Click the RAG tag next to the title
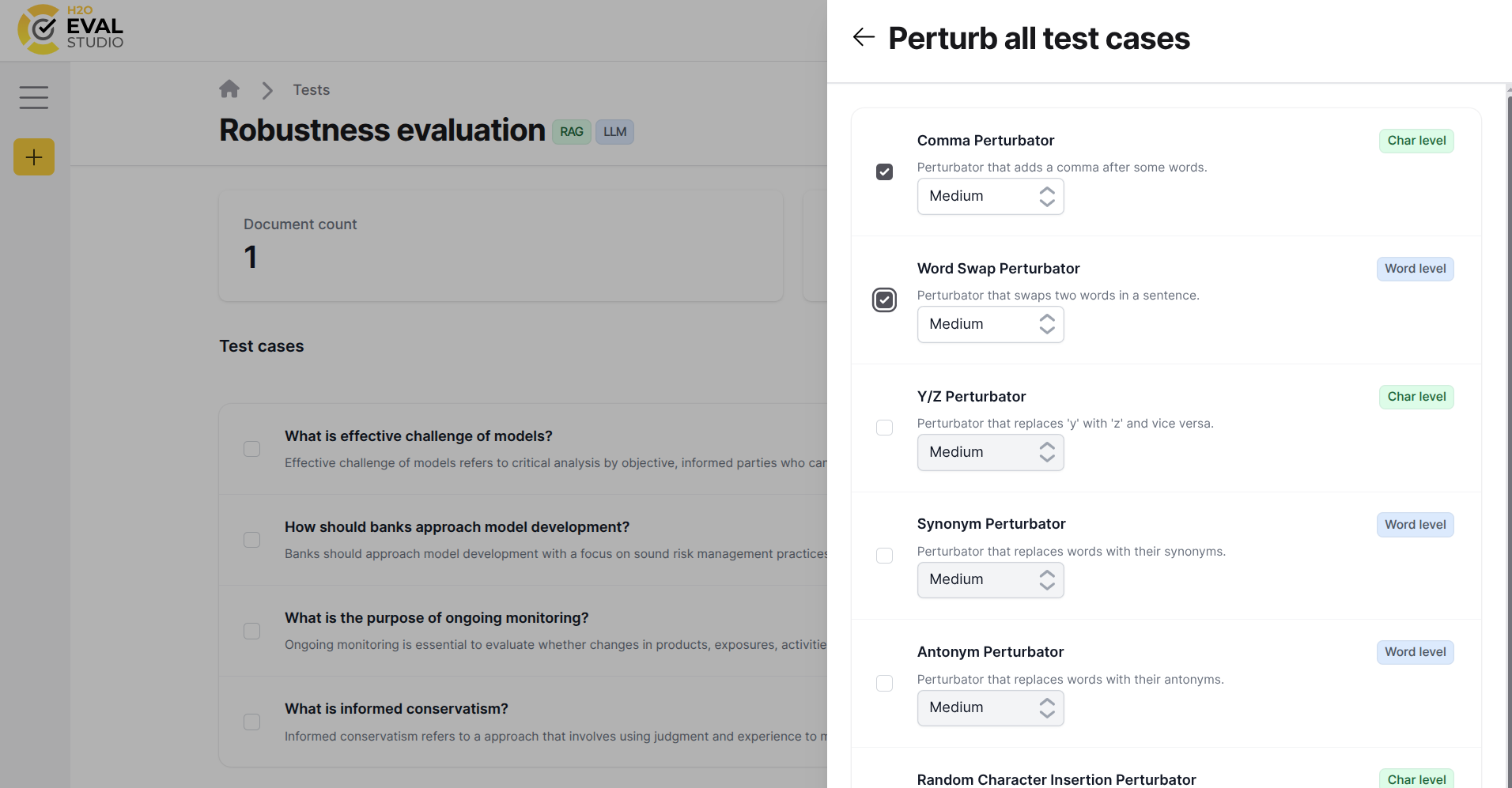1512x788 pixels. pos(571,131)
